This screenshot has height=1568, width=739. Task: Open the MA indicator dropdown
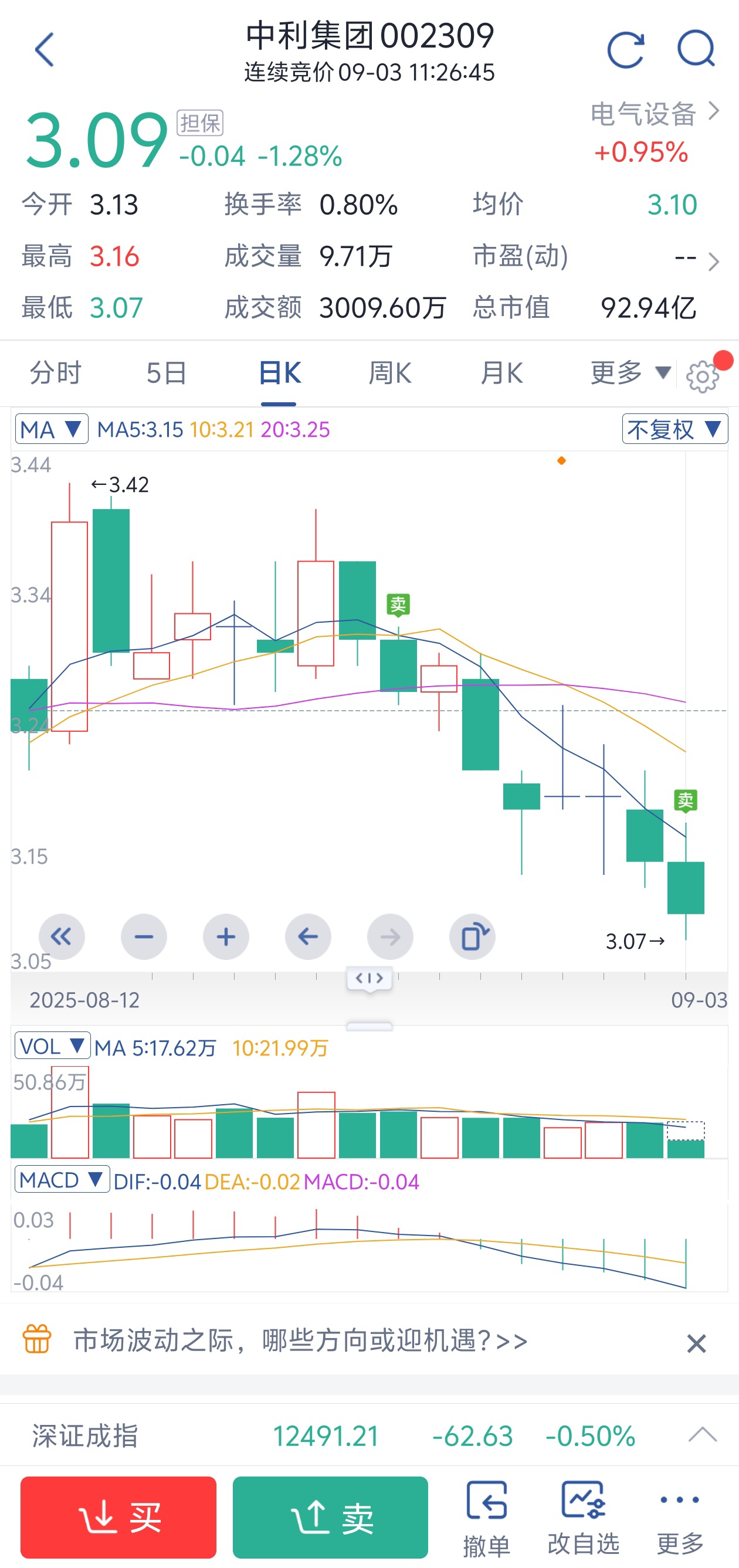tap(52, 429)
